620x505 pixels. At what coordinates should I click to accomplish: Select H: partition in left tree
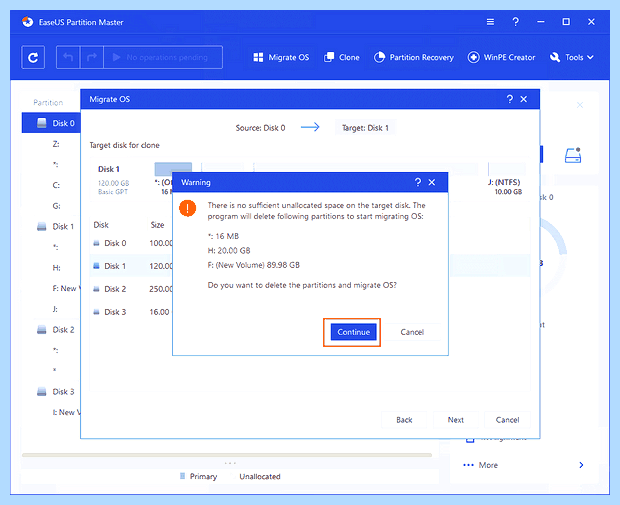click(56, 268)
